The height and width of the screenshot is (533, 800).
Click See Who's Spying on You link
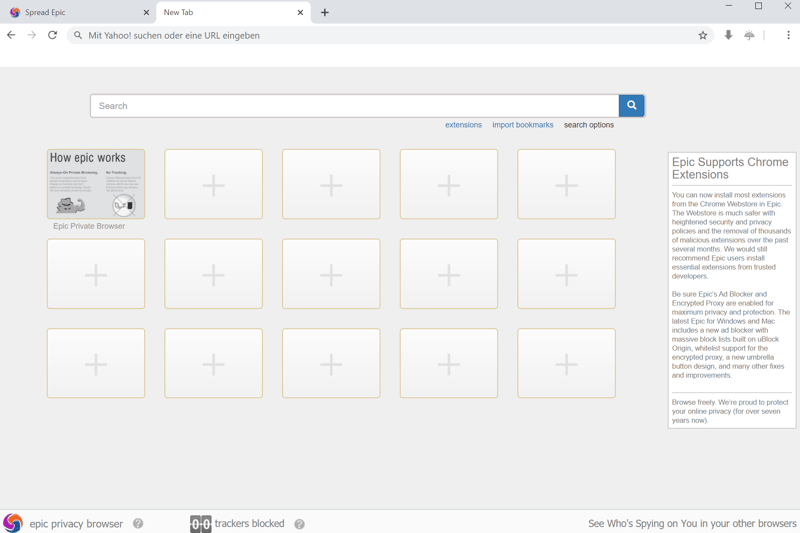pyautogui.click(x=692, y=523)
